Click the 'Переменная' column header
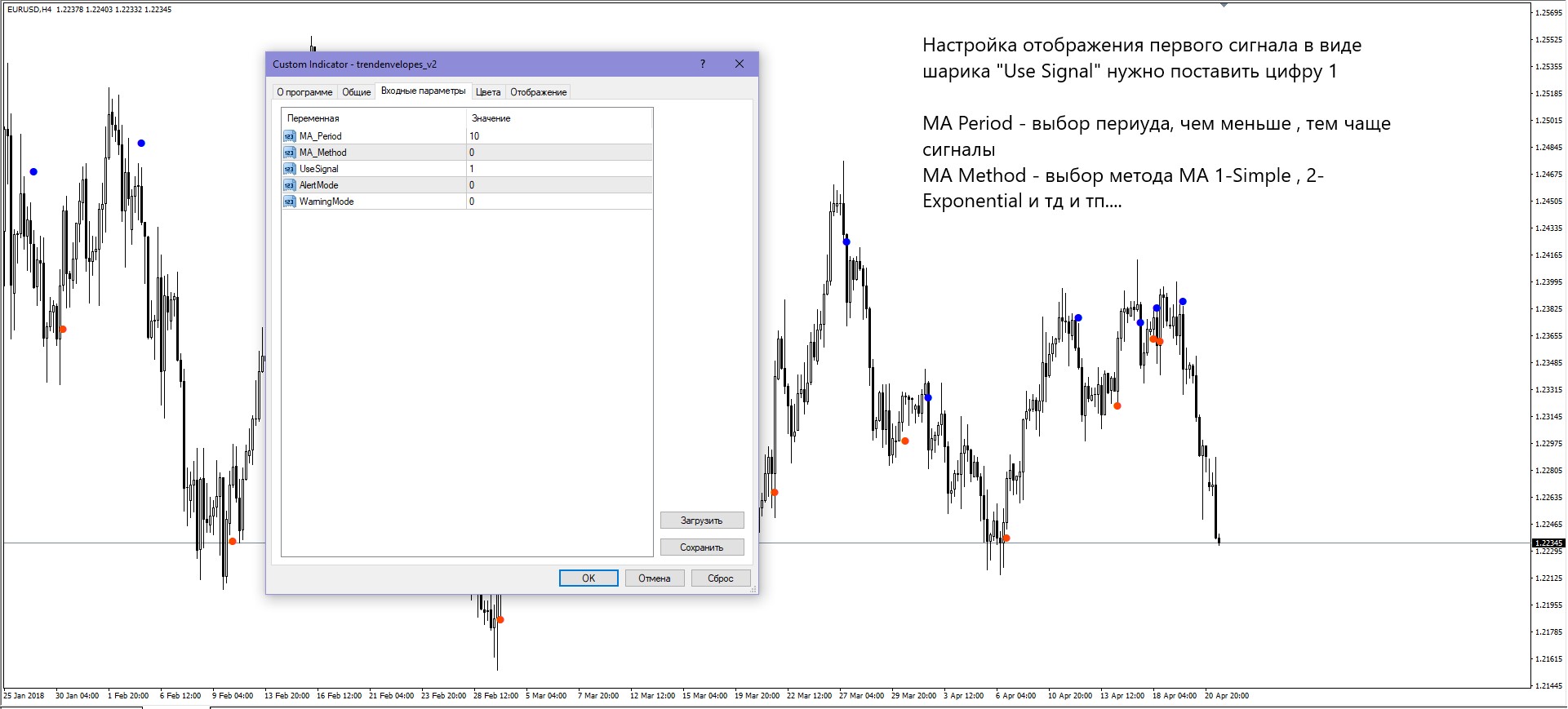 (374, 118)
